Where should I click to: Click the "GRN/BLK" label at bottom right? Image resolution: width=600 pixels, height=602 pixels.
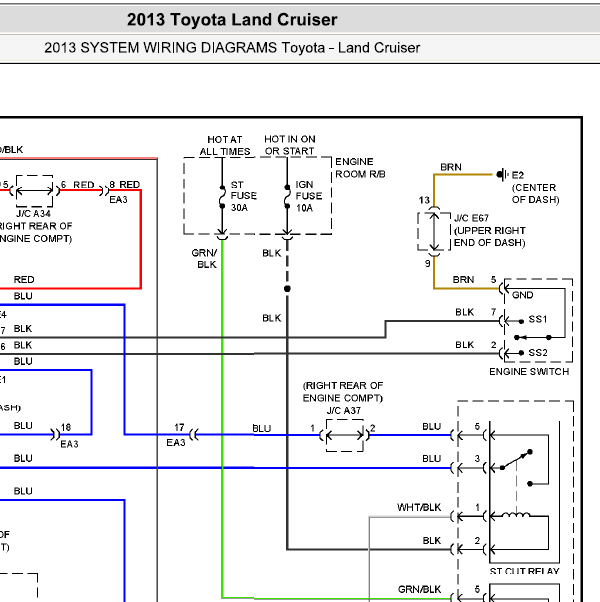pos(420,589)
